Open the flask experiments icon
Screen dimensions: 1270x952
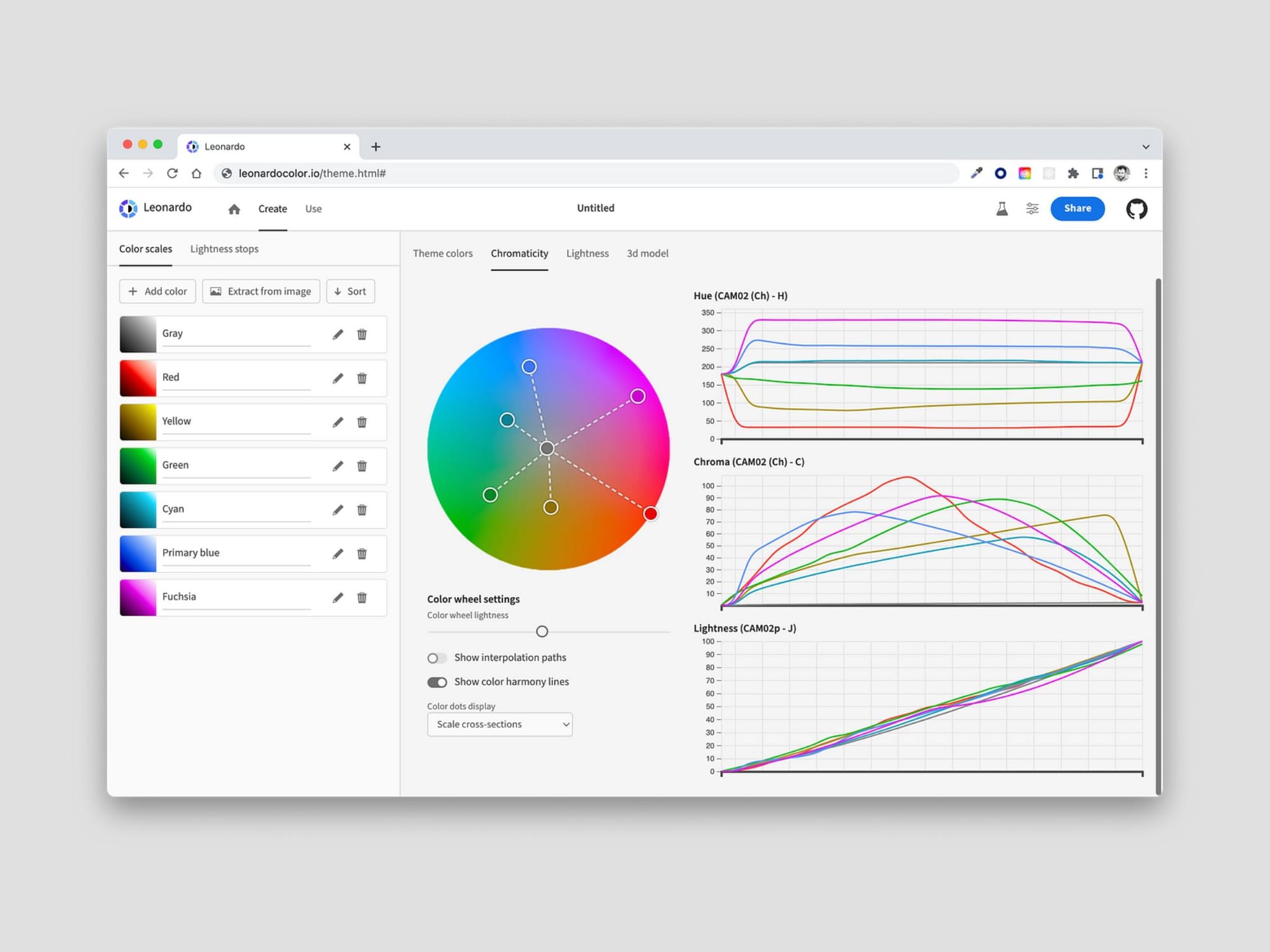click(1002, 209)
